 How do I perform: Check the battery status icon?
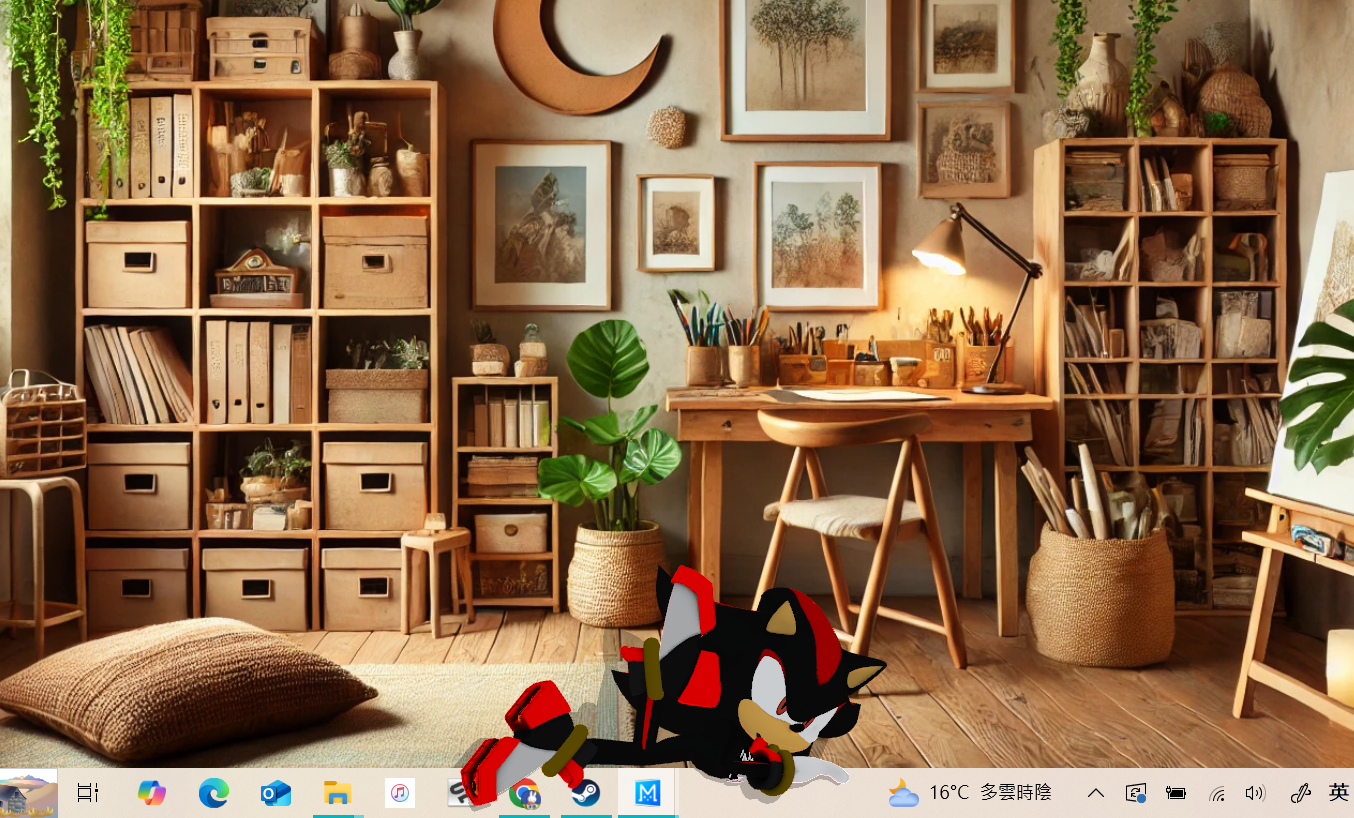pos(1176,794)
